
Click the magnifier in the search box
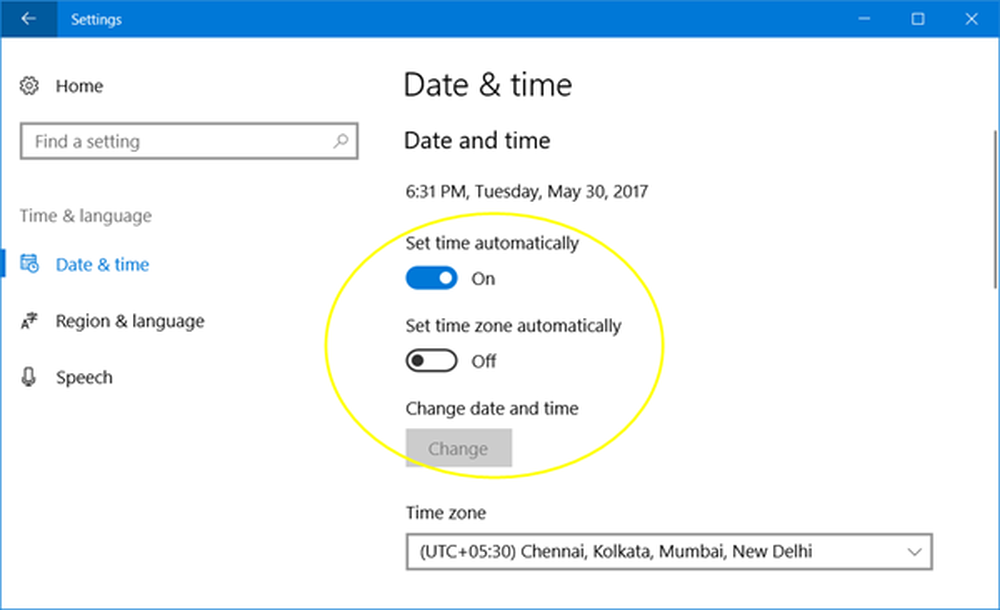click(x=342, y=141)
